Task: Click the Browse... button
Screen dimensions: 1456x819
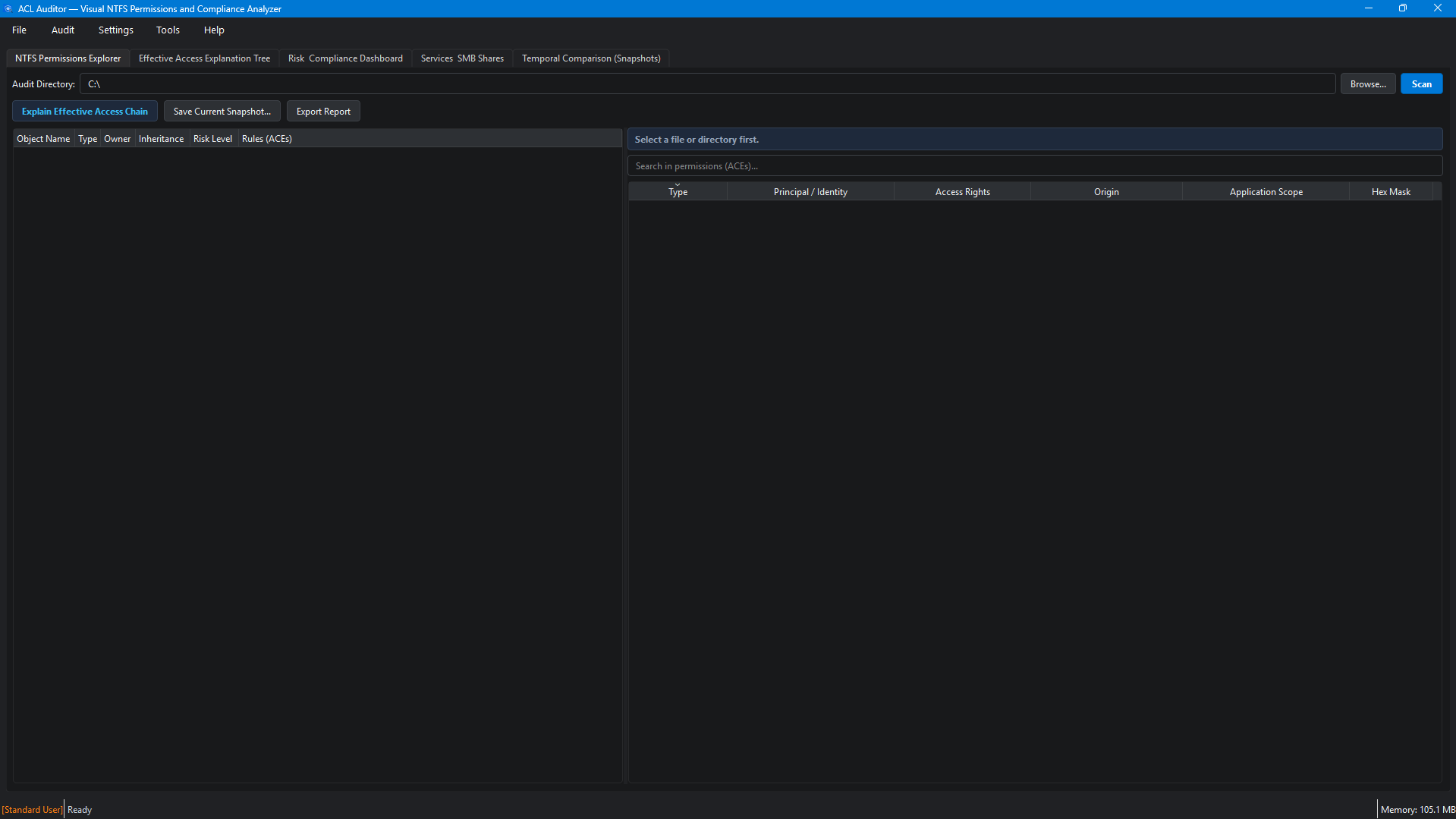Action: pos(1367,84)
